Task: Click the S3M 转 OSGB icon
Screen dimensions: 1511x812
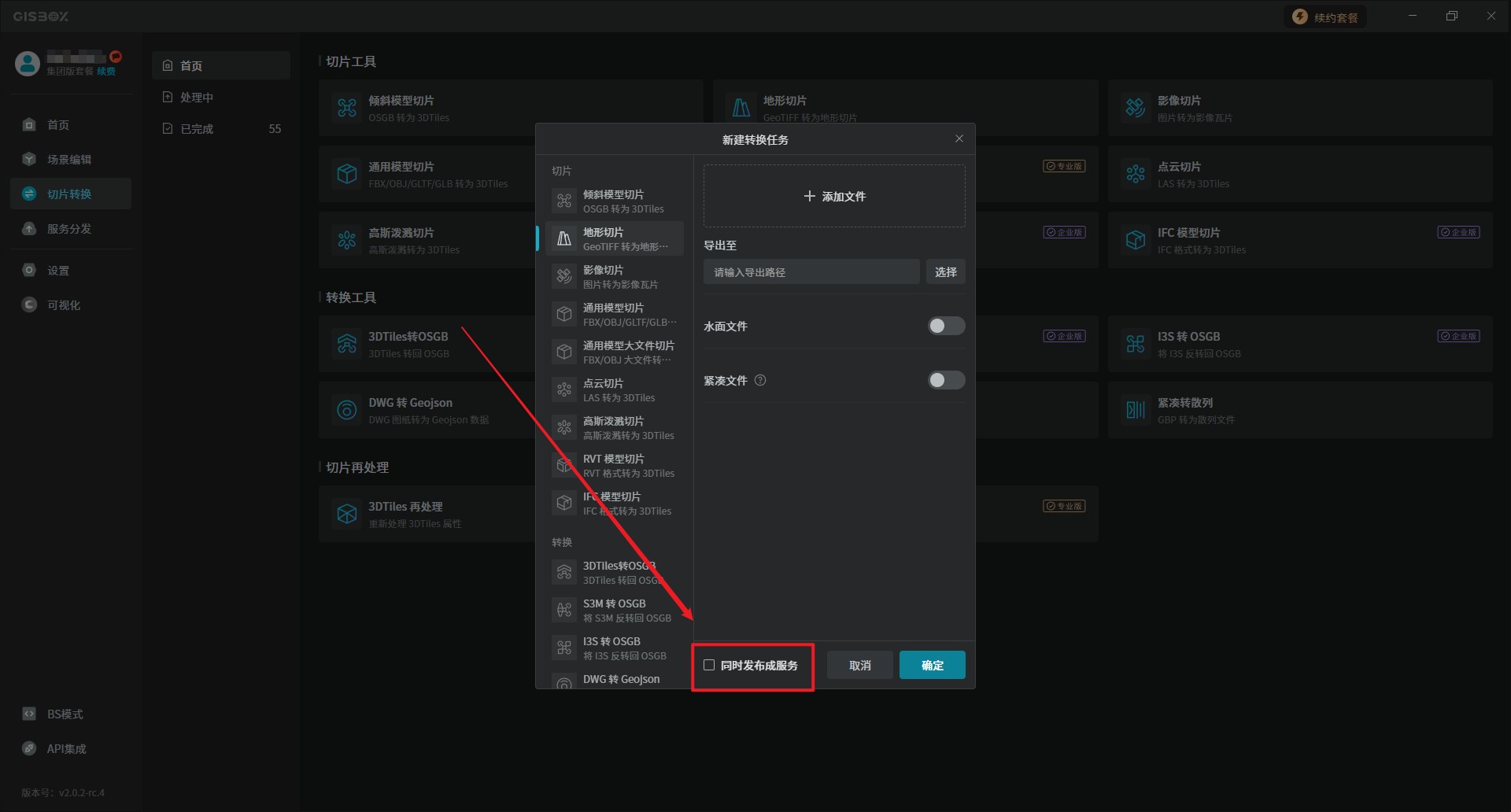Action: click(564, 611)
